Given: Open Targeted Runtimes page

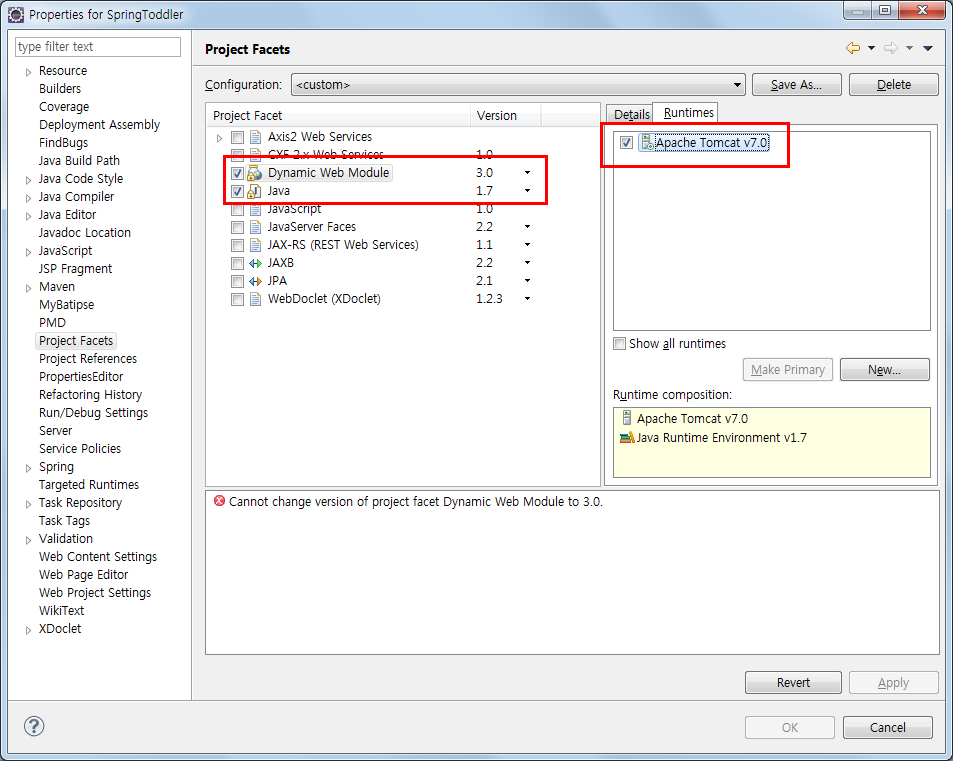Looking at the screenshot, I should [89, 484].
